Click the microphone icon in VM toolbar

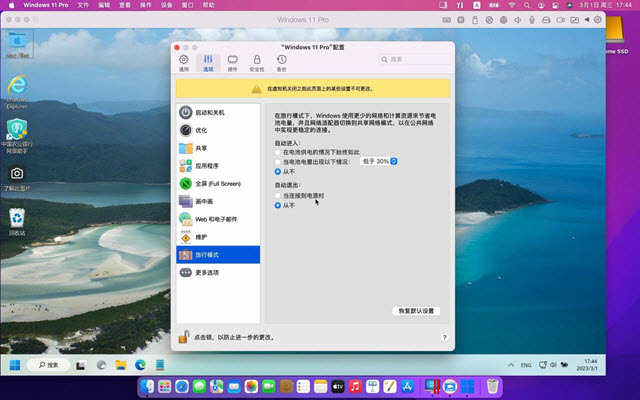532,20
